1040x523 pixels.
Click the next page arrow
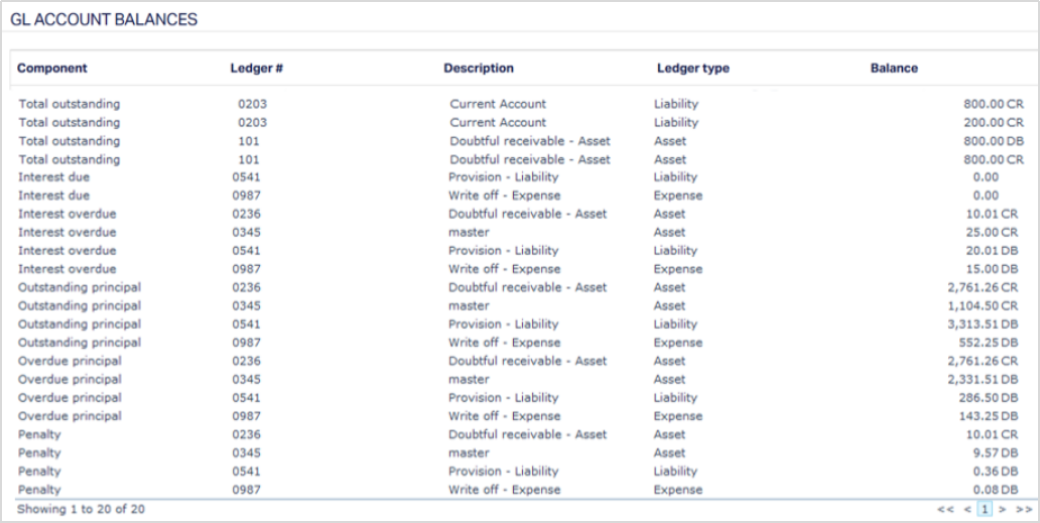[x=1002, y=509]
